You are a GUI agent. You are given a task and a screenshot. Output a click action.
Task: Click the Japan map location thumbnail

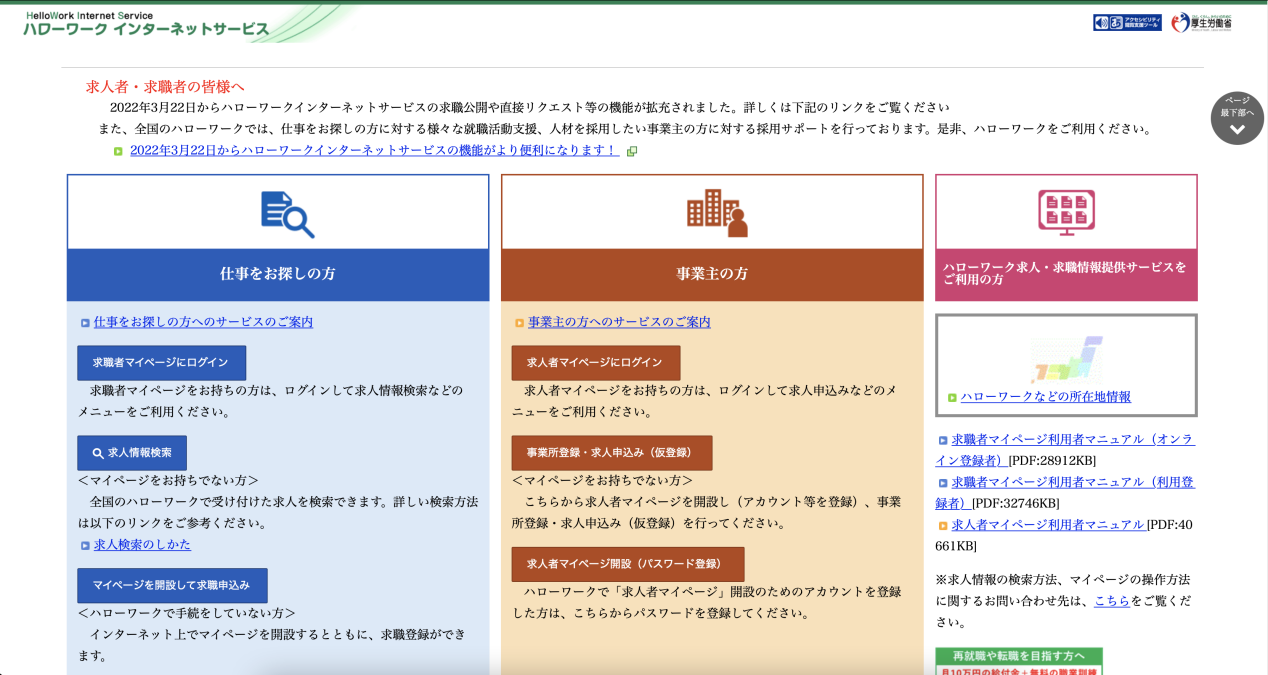(1066, 358)
